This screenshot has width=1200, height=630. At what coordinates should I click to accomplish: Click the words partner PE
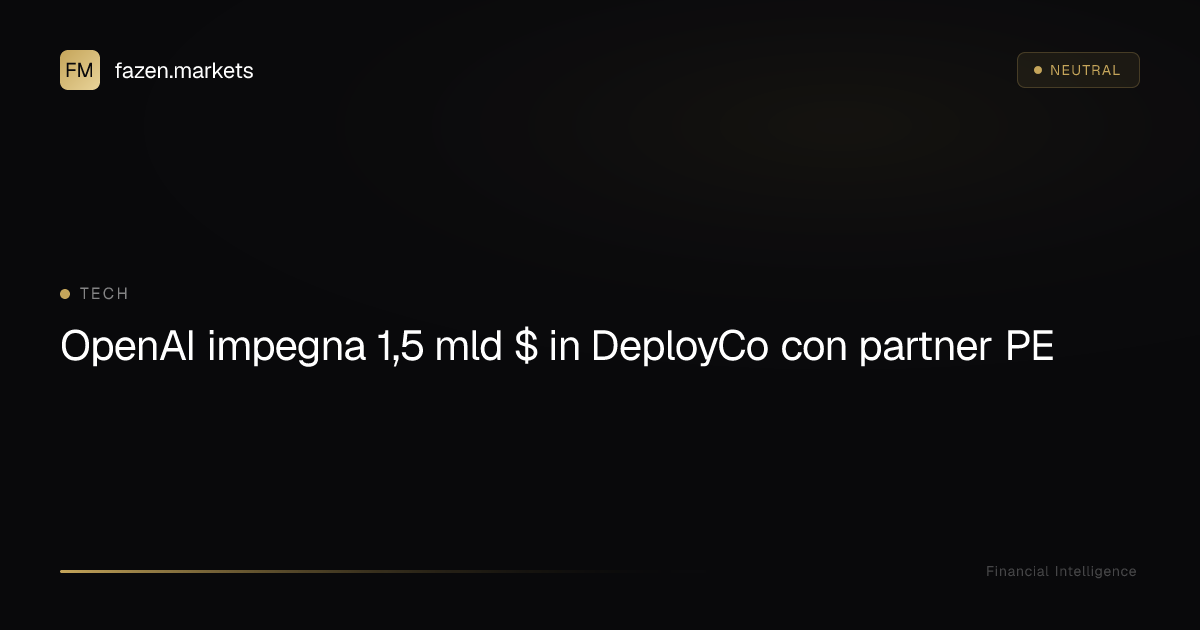coord(957,347)
